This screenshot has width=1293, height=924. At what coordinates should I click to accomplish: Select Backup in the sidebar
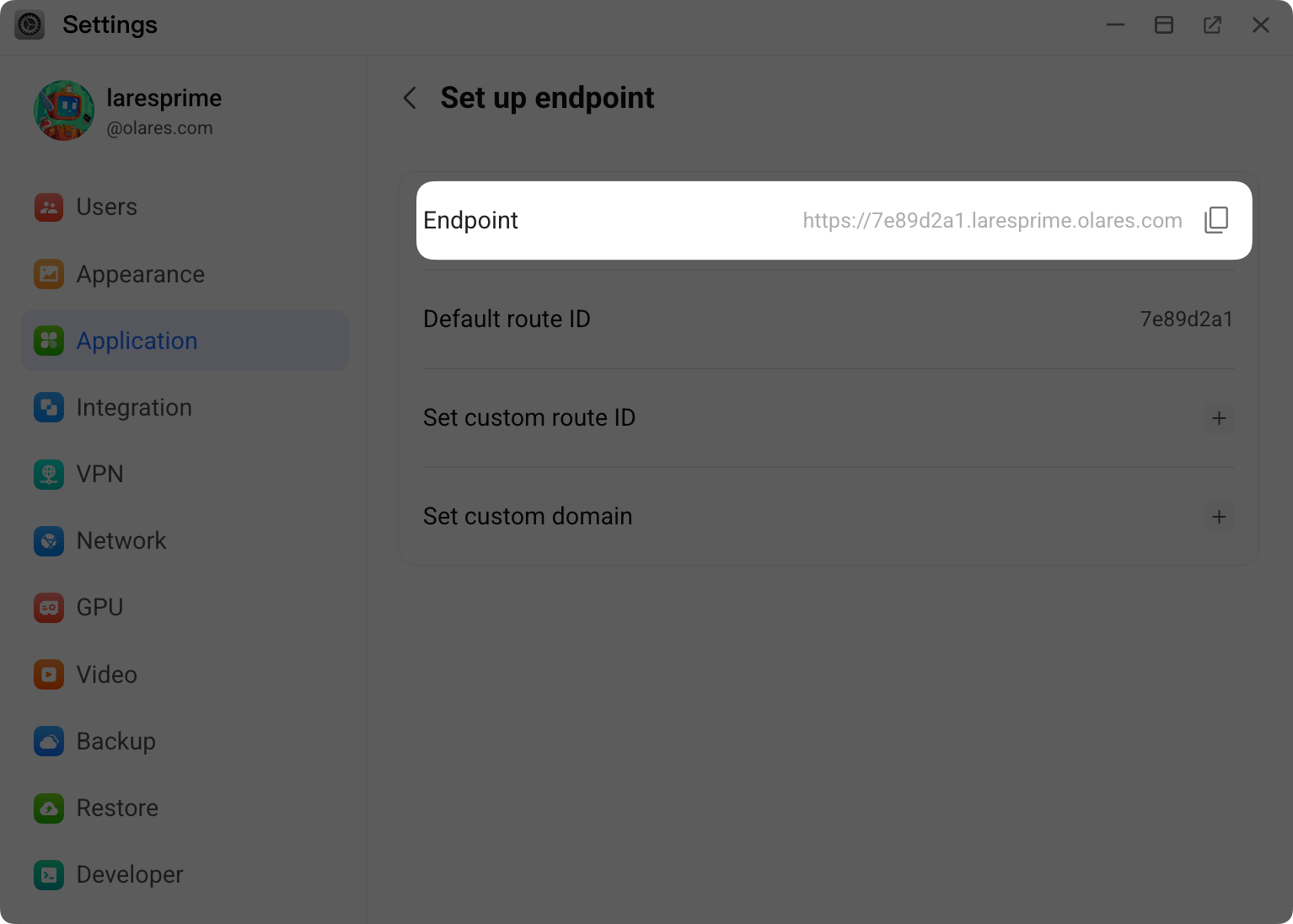tap(115, 742)
